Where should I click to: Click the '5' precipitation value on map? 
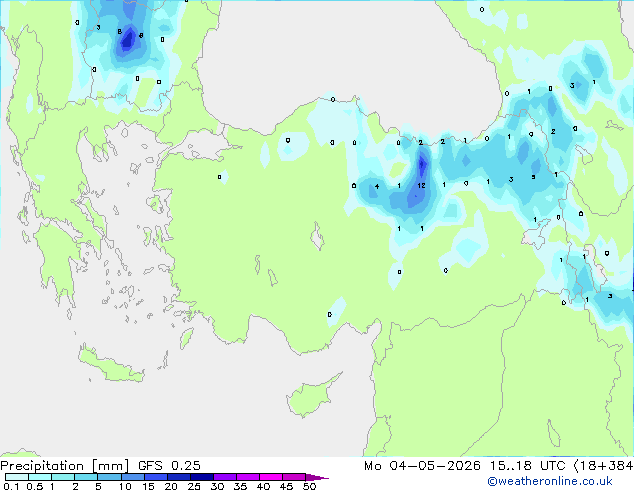[x=533, y=177]
